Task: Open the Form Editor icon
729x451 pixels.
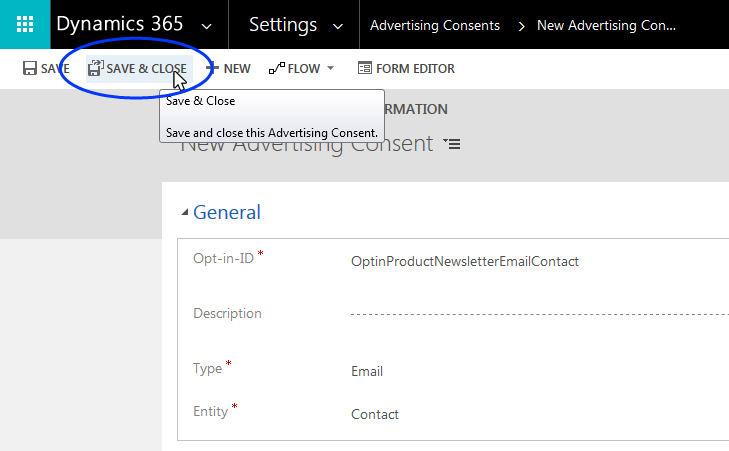Action: [365, 69]
